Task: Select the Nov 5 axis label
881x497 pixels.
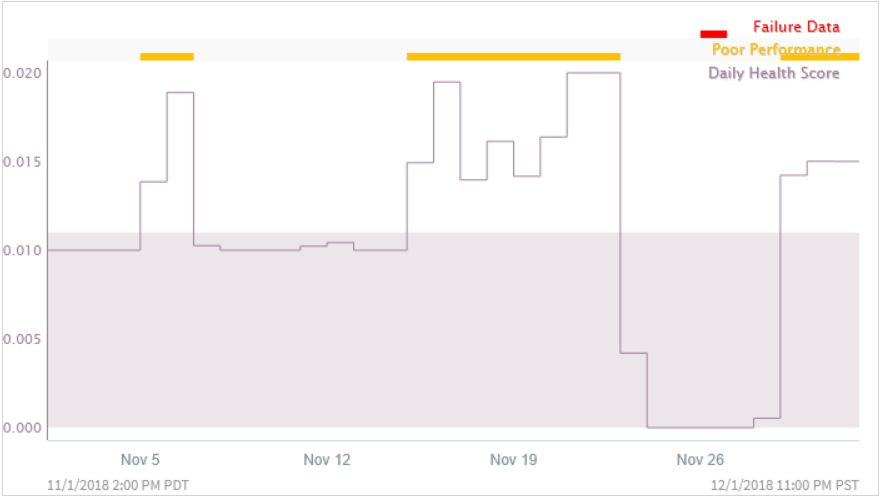Action: (140, 460)
